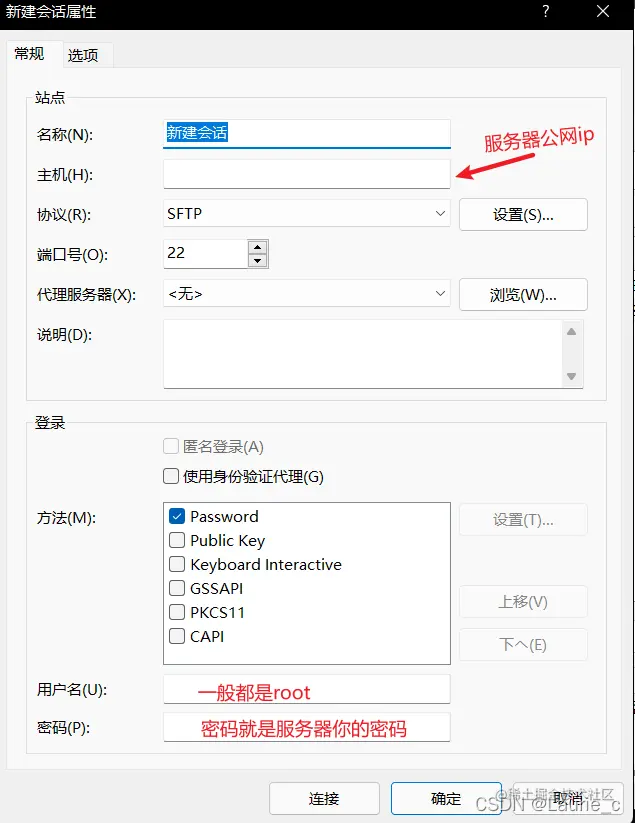Check the 使用身份验证代理(G) option
The width and height of the screenshot is (635, 823).
pyautogui.click(x=169, y=477)
